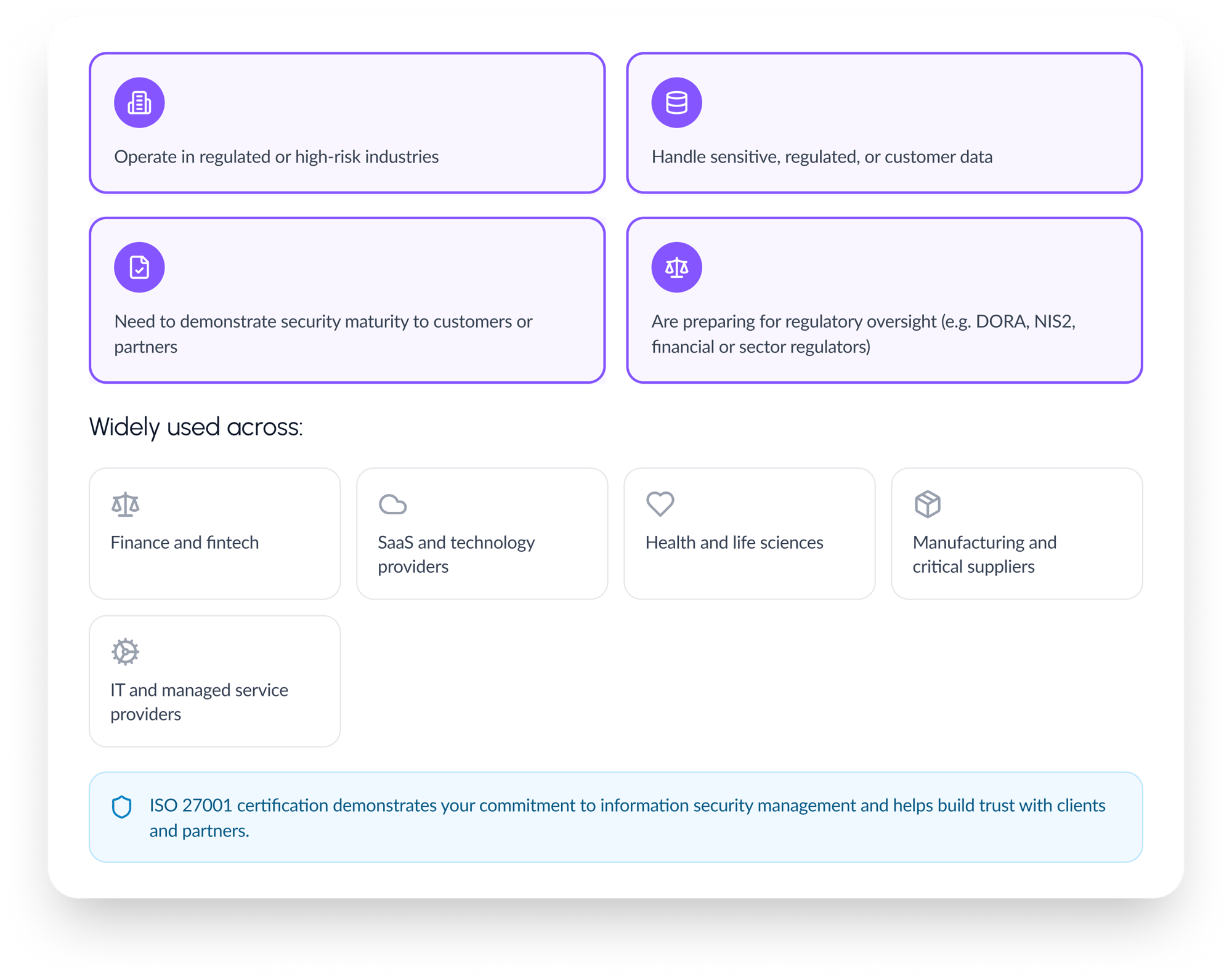Click the box icon above Manufacturing
This screenshot has height=978, width=1232.
click(x=927, y=504)
